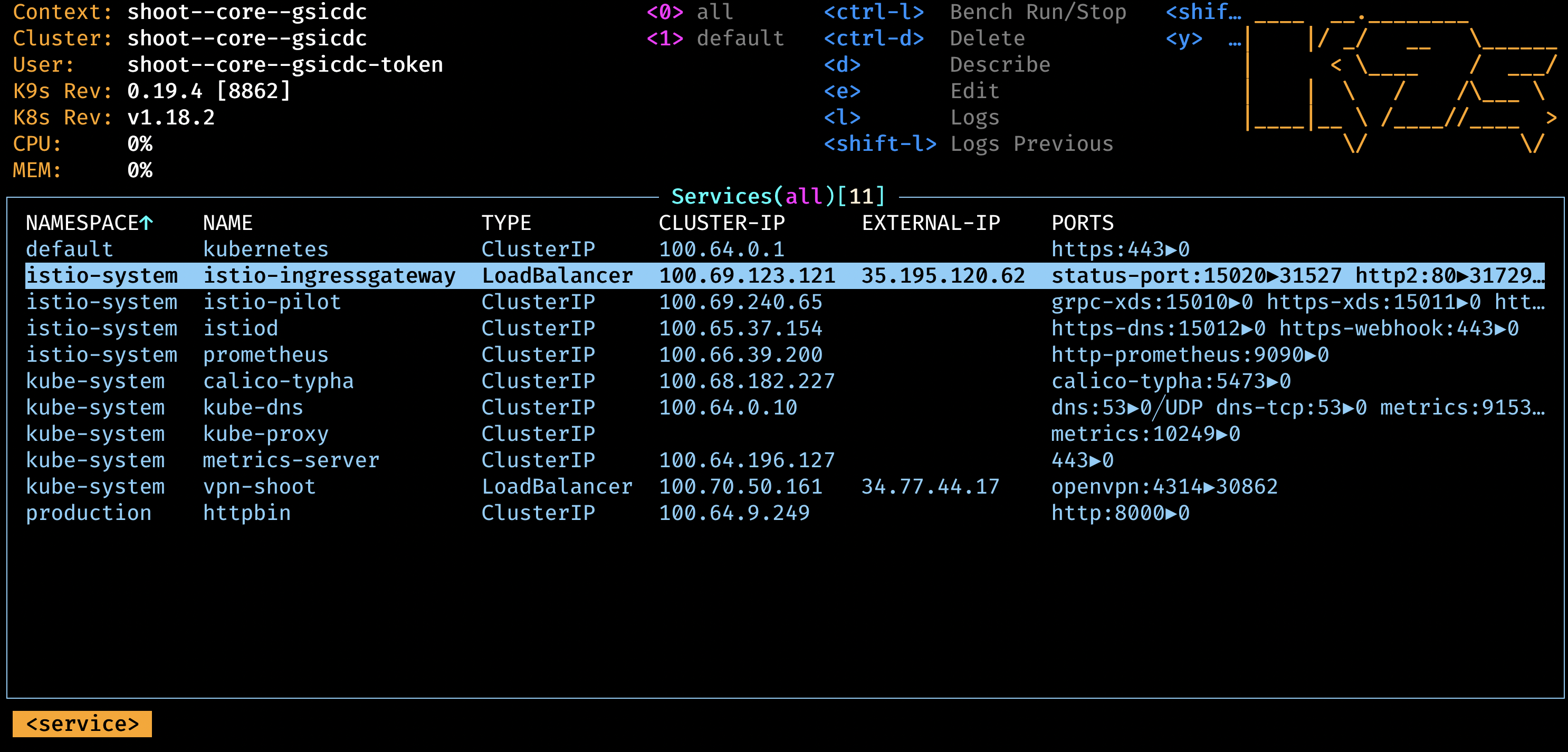Click the <shift-l> Logs Previous shortcut

[968, 143]
